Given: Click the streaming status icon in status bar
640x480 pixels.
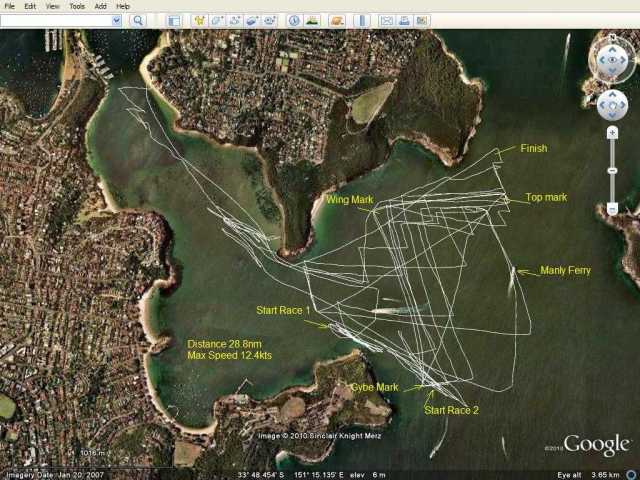Looking at the screenshot, I should [x=631, y=475].
